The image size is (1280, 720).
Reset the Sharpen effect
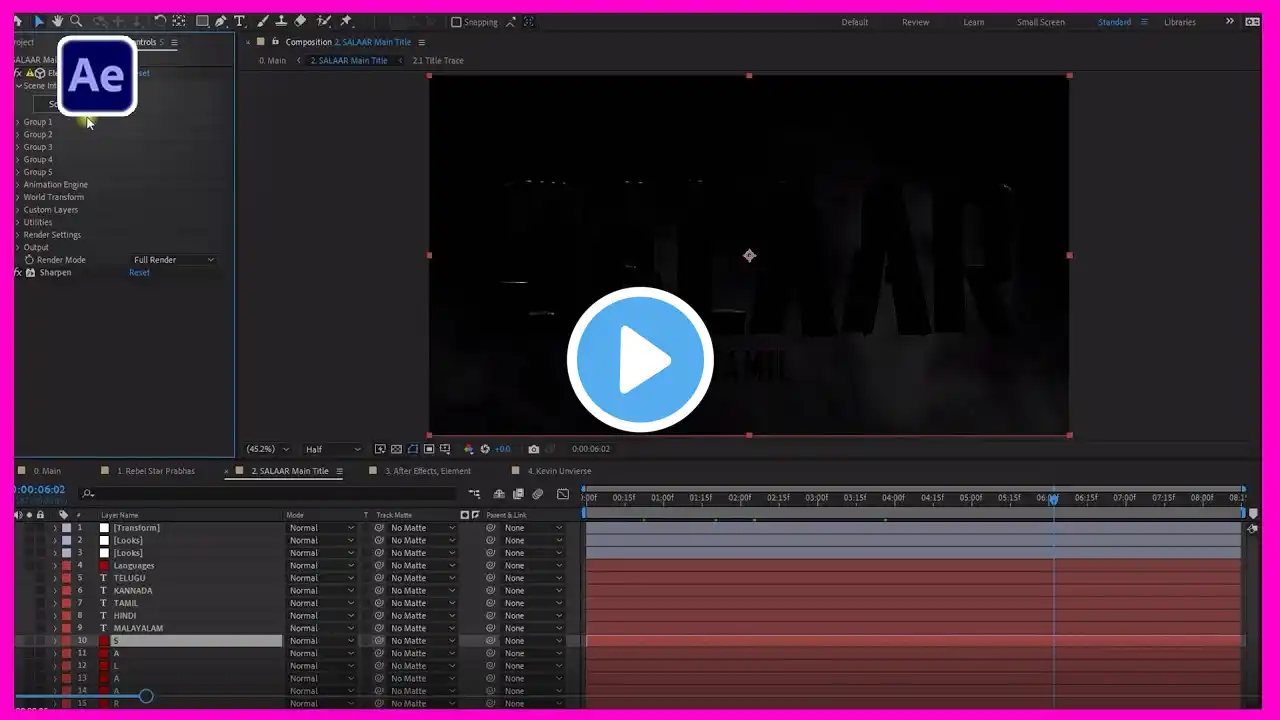[139, 273]
